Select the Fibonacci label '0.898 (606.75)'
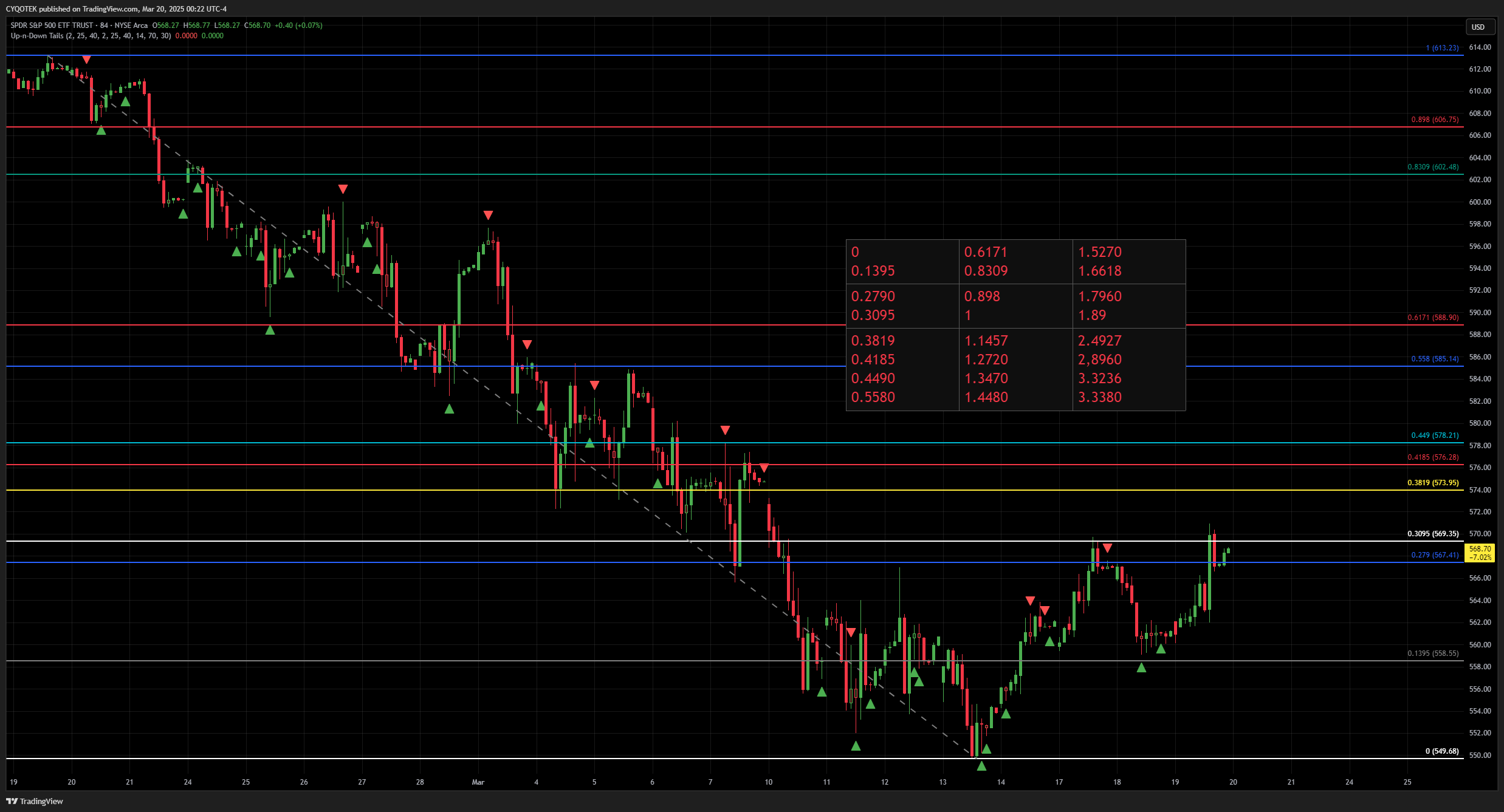Screen dimensions: 1504x812 click(1435, 120)
